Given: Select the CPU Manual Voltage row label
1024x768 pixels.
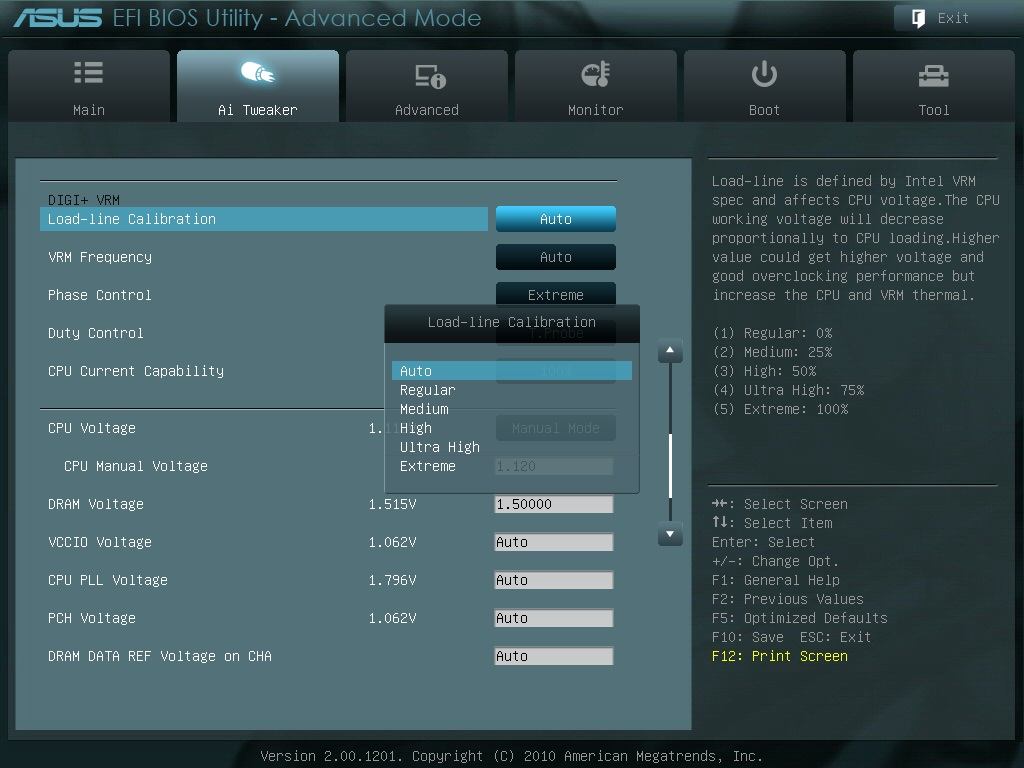Looking at the screenshot, I should click(136, 466).
